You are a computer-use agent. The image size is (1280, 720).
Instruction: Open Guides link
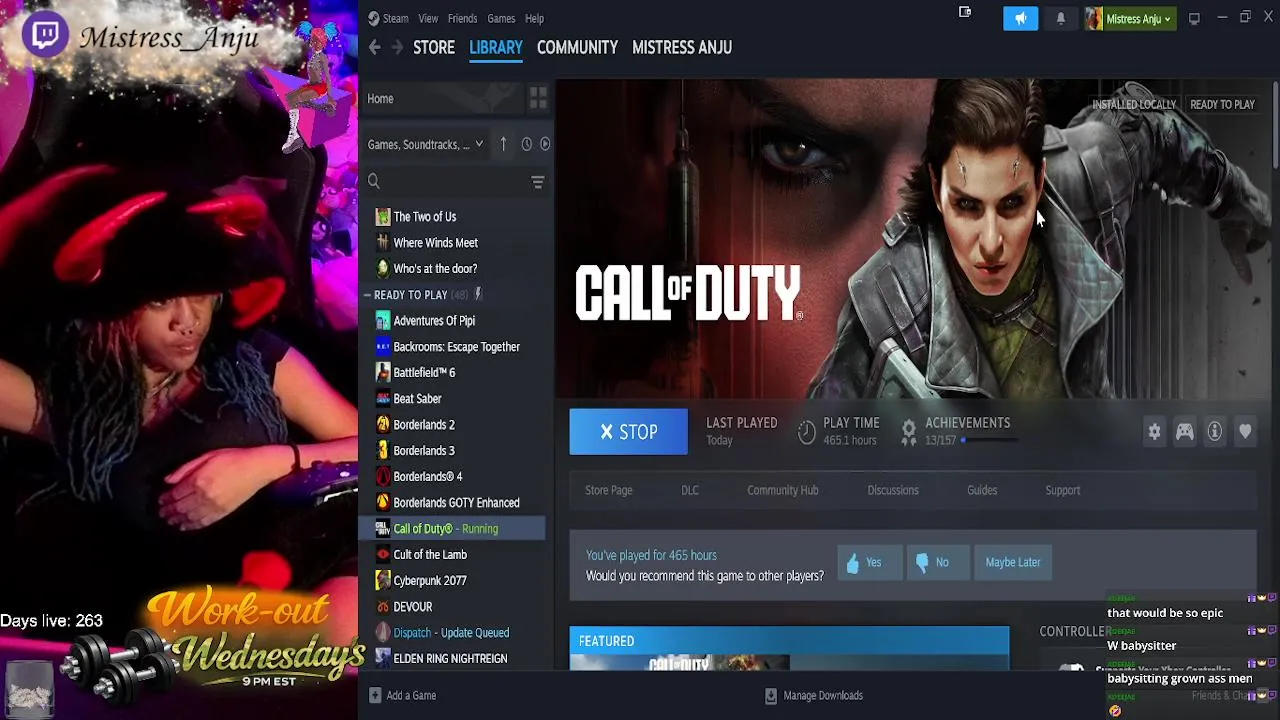982,490
